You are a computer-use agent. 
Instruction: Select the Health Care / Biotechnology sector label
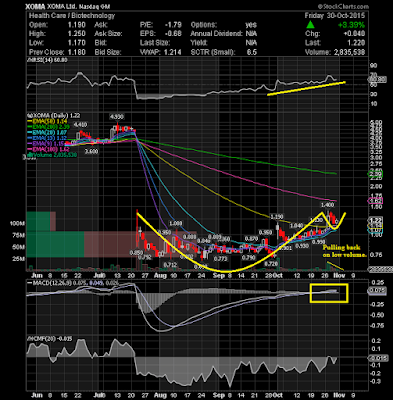point(72,16)
